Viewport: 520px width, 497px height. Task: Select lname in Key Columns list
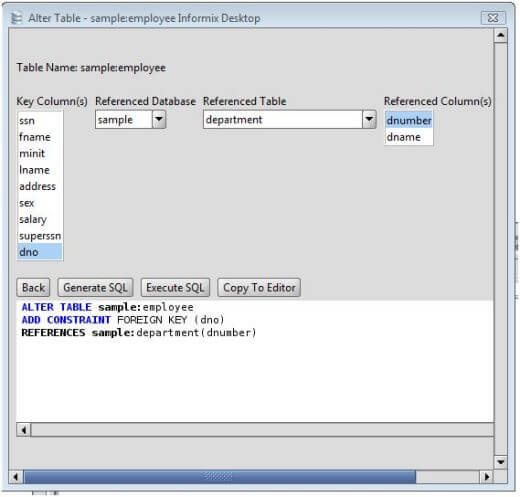point(40,170)
